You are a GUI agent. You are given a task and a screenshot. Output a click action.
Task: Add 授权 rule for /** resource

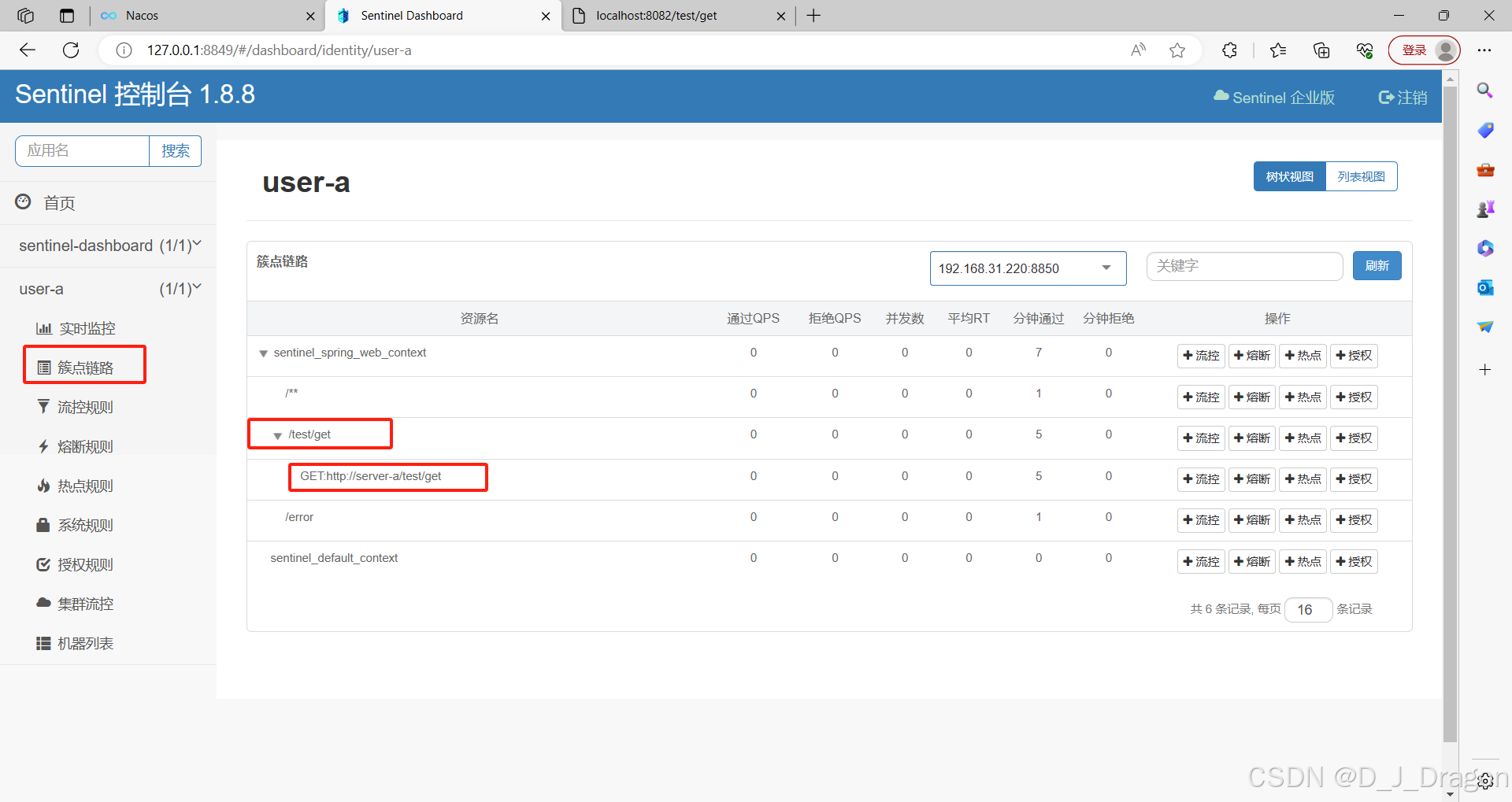(x=1354, y=397)
